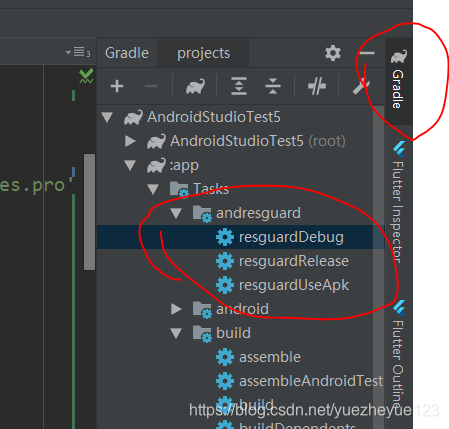Select the resguardDebug task
Viewport: 449px width, 429px height.
coord(241,237)
